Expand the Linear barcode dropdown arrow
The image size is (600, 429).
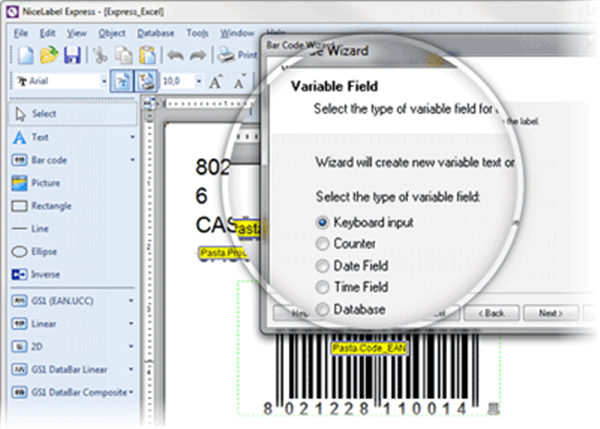(x=131, y=324)
